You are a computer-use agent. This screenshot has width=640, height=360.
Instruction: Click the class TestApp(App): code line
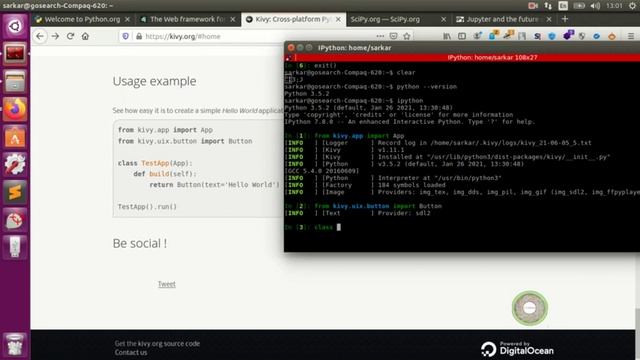pos(155,163)
